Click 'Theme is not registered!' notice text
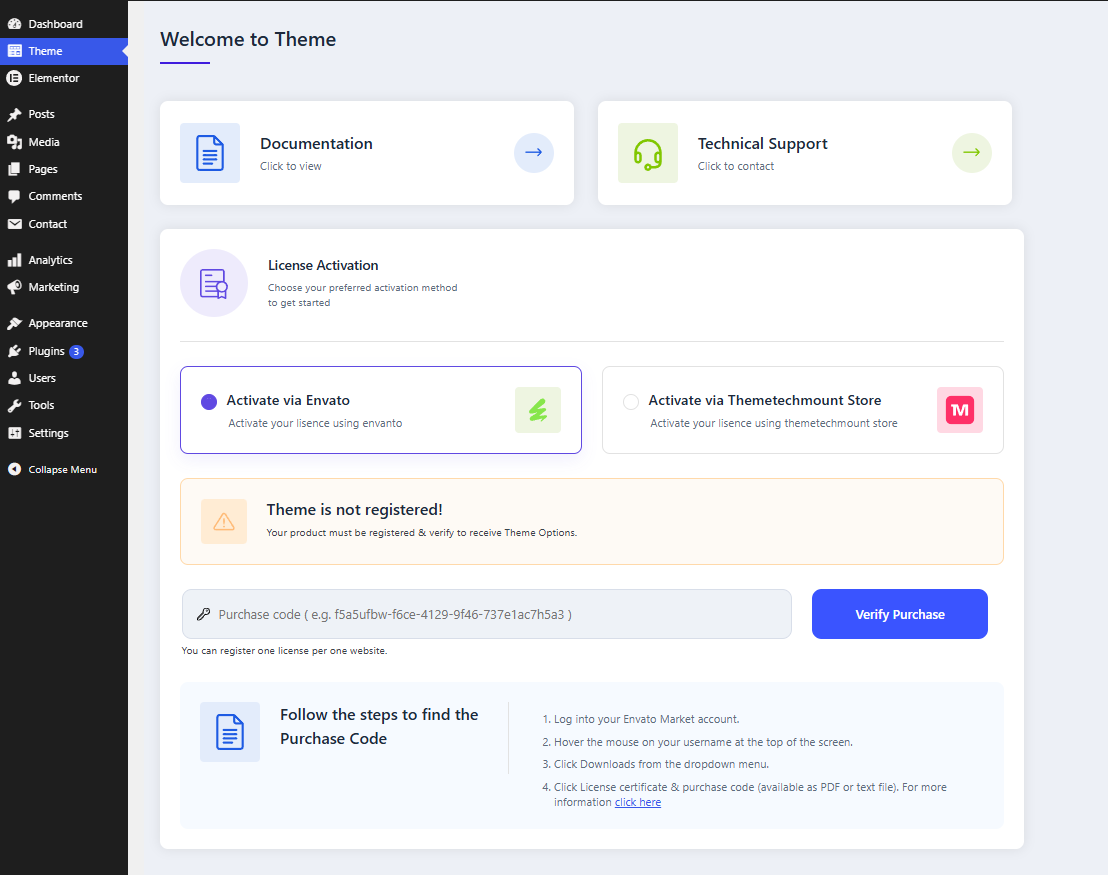The height and width of the screenshot is (875, 1108). 354,510
